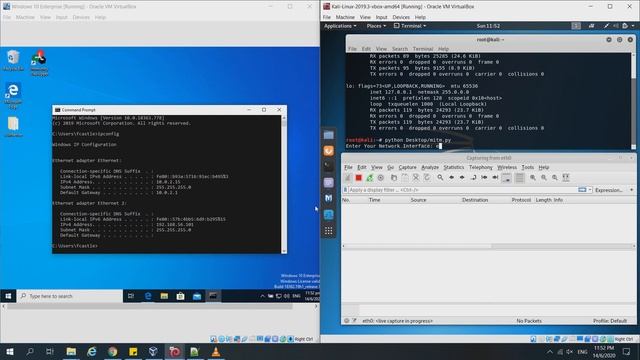The image size is (640, 360).
Task: Add display filter button with plus
Action: coord(631,190)
